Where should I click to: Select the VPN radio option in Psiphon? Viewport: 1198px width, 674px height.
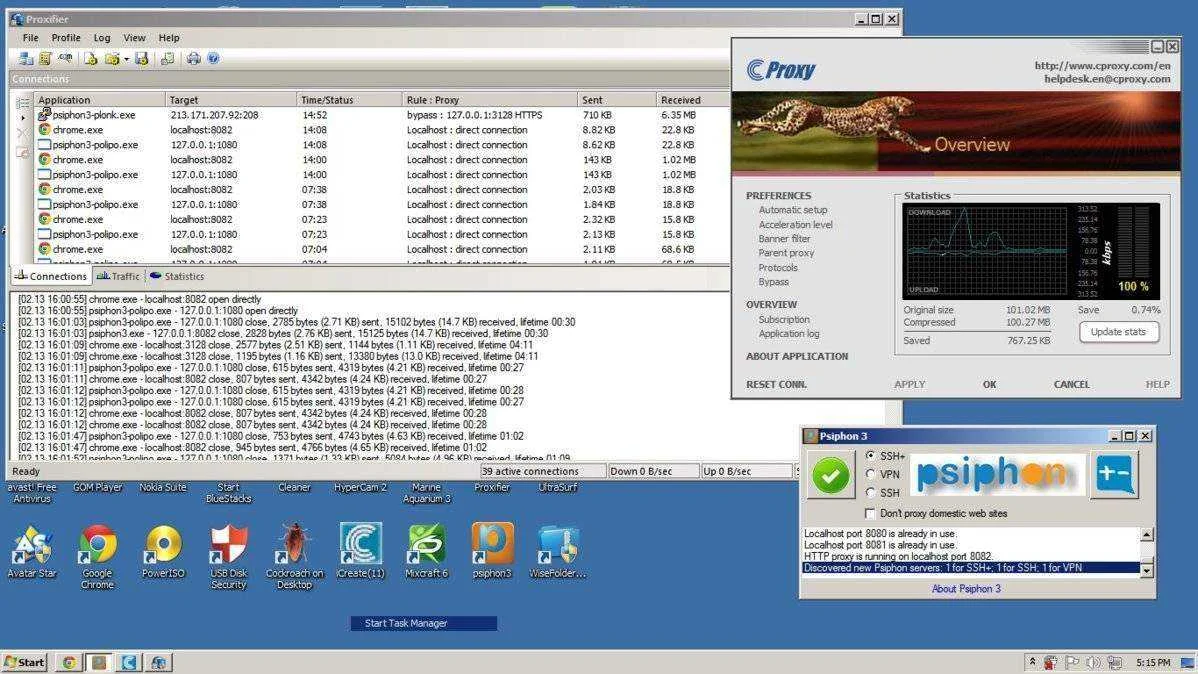coord(870,475)
